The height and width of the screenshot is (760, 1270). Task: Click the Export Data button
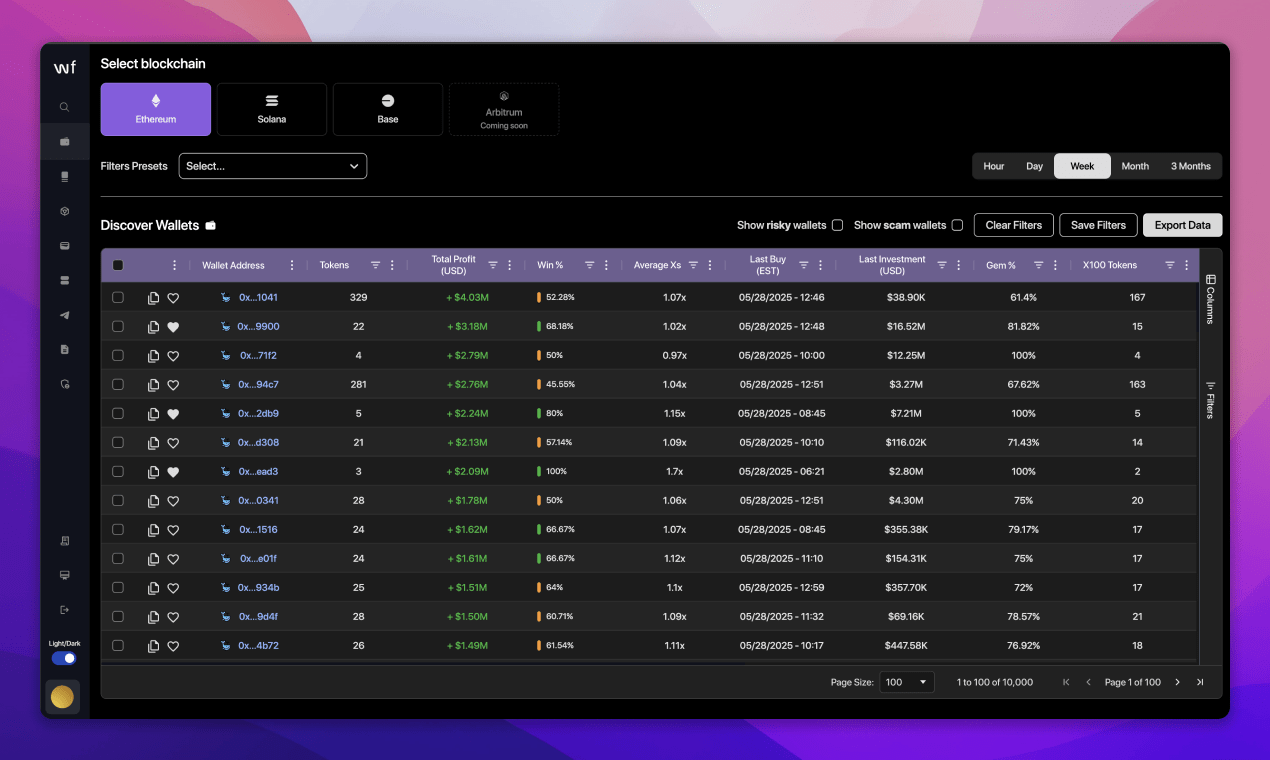pos(1183,225)
